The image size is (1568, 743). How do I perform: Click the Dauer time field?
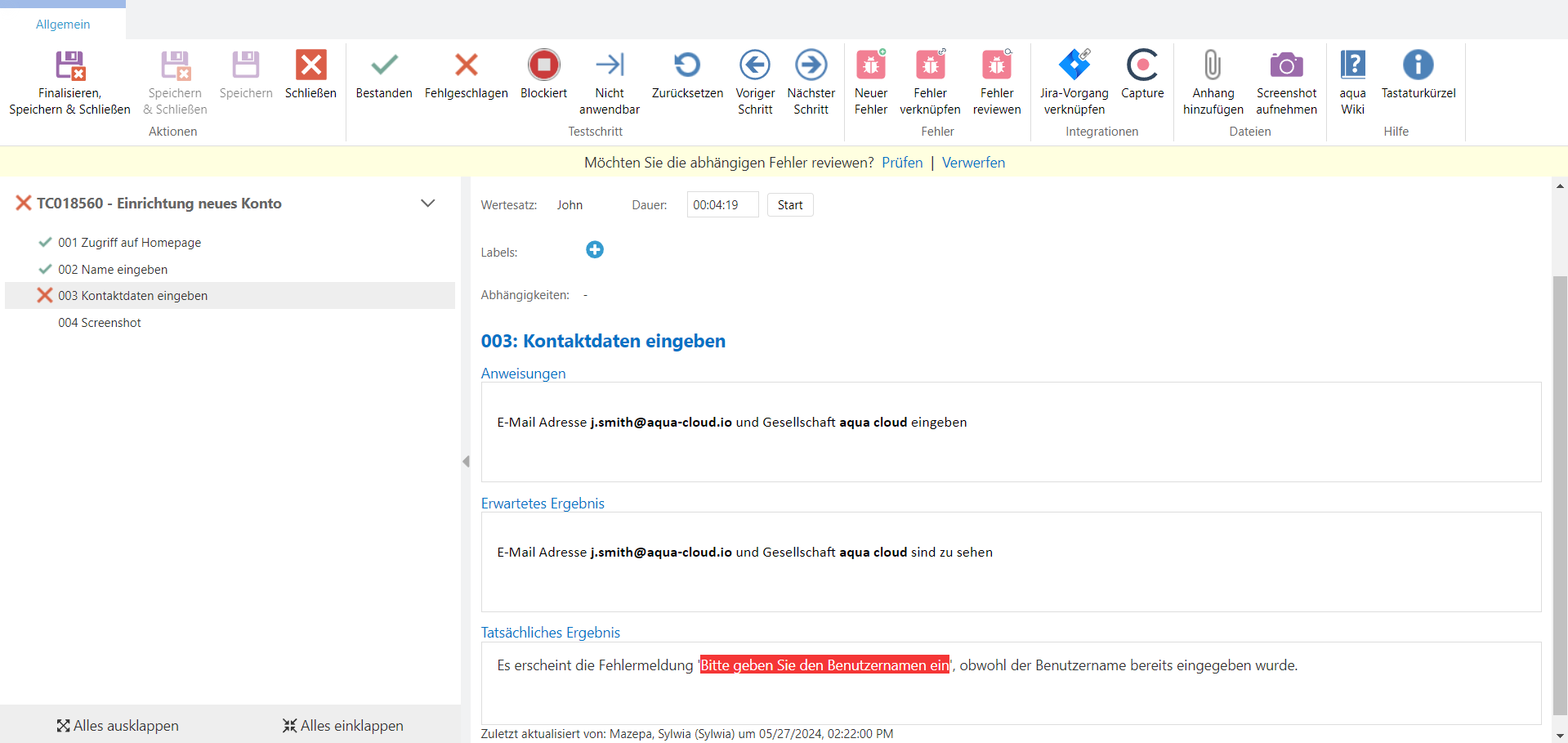pyautogui.click(x=722, y=205)
